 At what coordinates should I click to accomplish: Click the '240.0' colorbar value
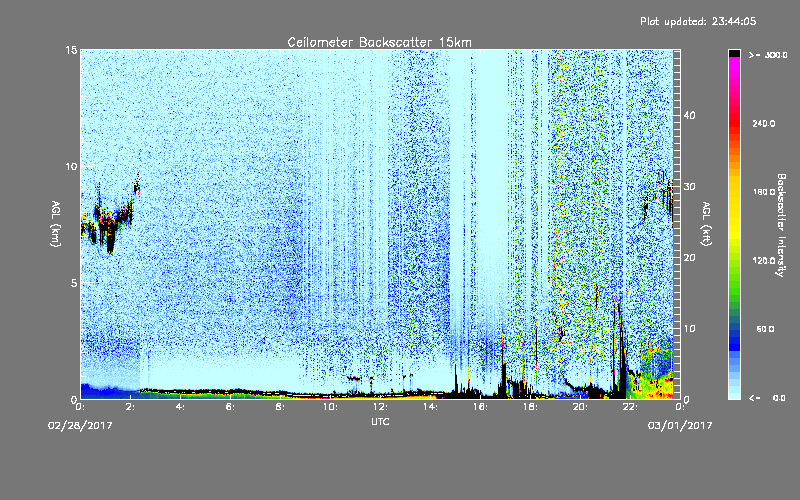tap(764, 124)
